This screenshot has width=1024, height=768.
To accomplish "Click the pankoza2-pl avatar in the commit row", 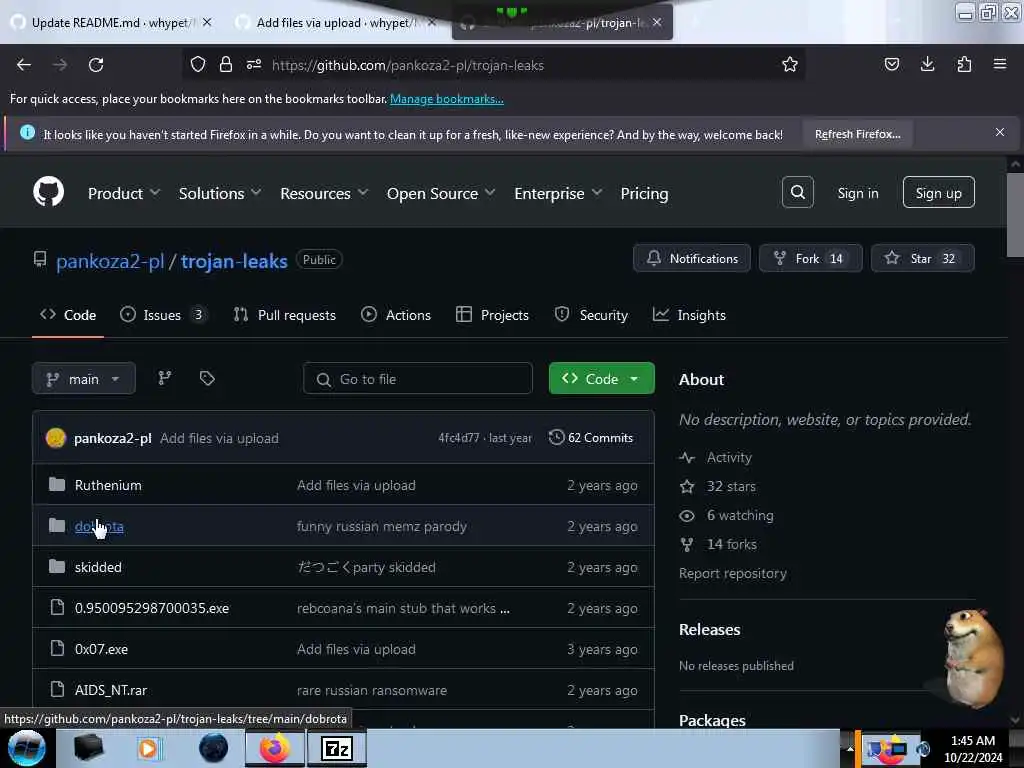I will click(x=56, y=438).
